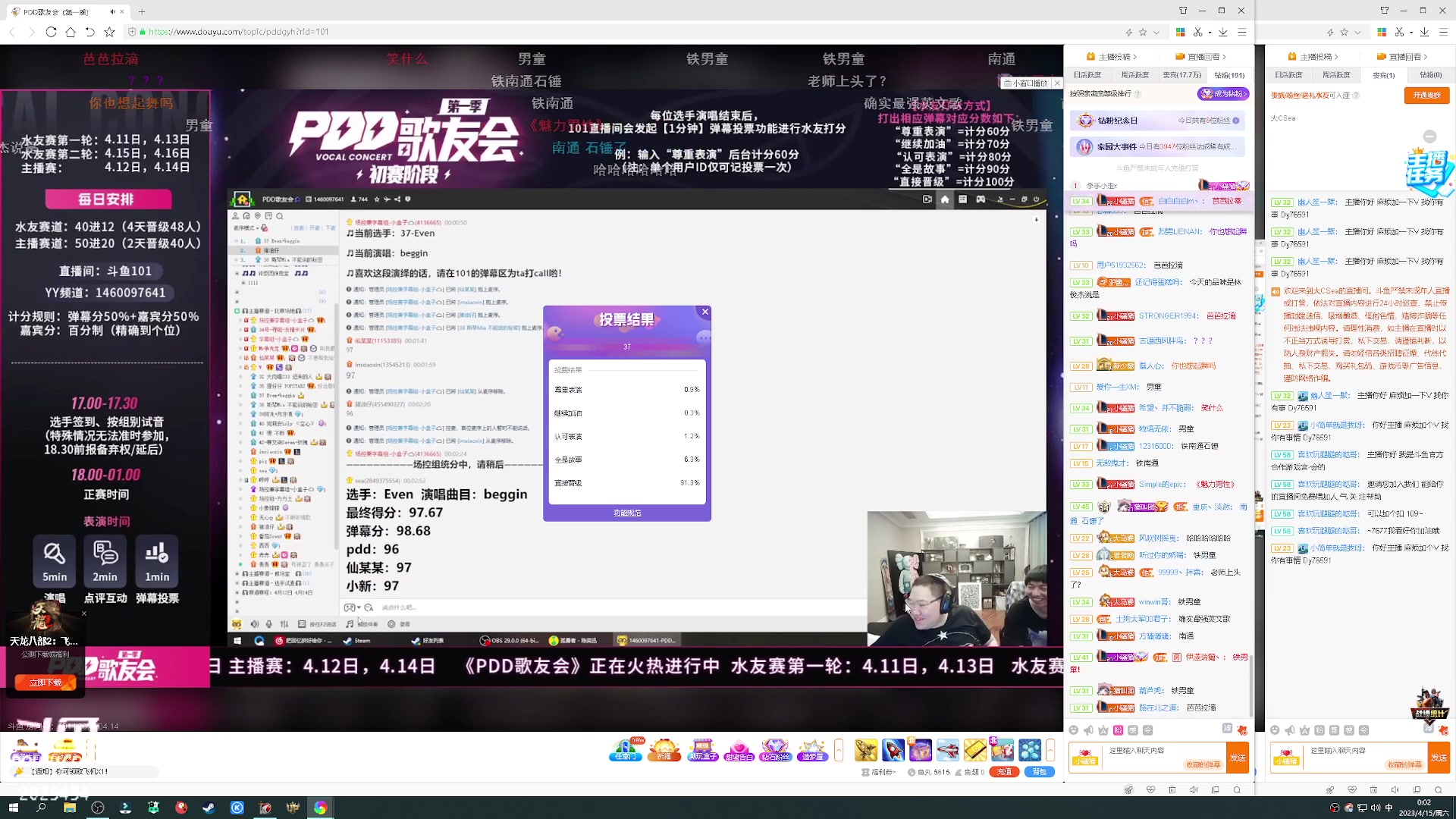Click the 梗 meme icon in left chat panel
This screenshot has height=819, width=1456.
coord(1133,730)
